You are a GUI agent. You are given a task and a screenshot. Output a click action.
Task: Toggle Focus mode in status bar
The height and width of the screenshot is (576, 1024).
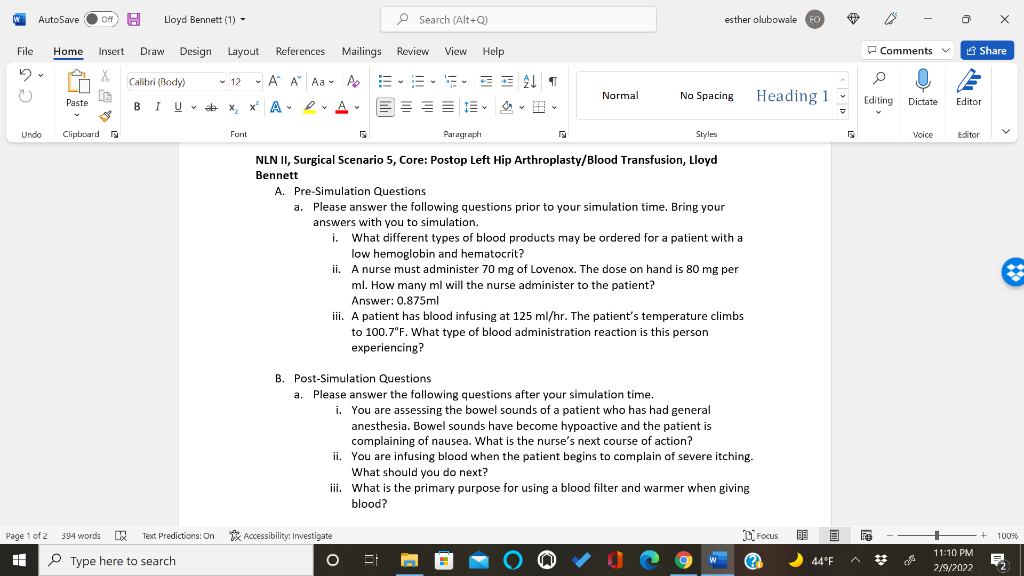(x=761, y=536)
